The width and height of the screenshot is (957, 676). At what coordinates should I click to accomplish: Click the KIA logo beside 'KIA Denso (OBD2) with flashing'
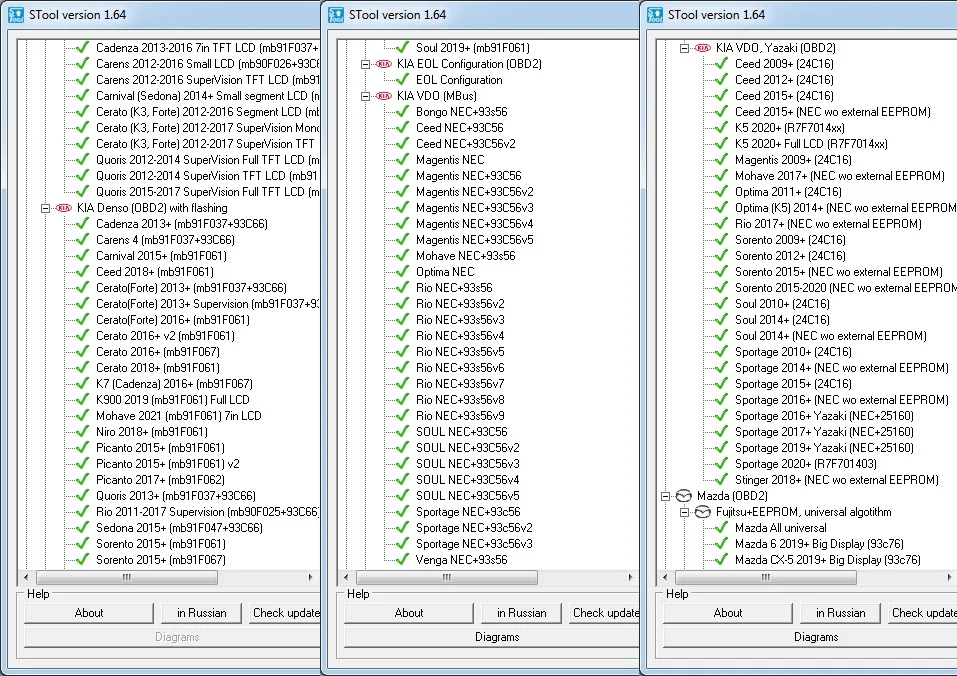(x=63, y=208)
